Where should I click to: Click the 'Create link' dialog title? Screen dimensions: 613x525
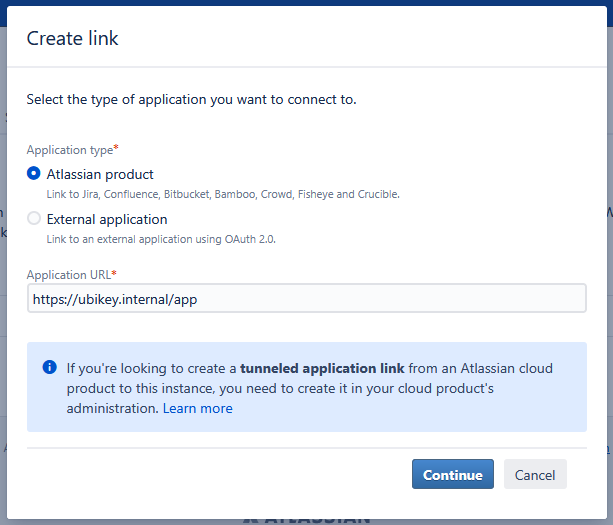point(72,38)
